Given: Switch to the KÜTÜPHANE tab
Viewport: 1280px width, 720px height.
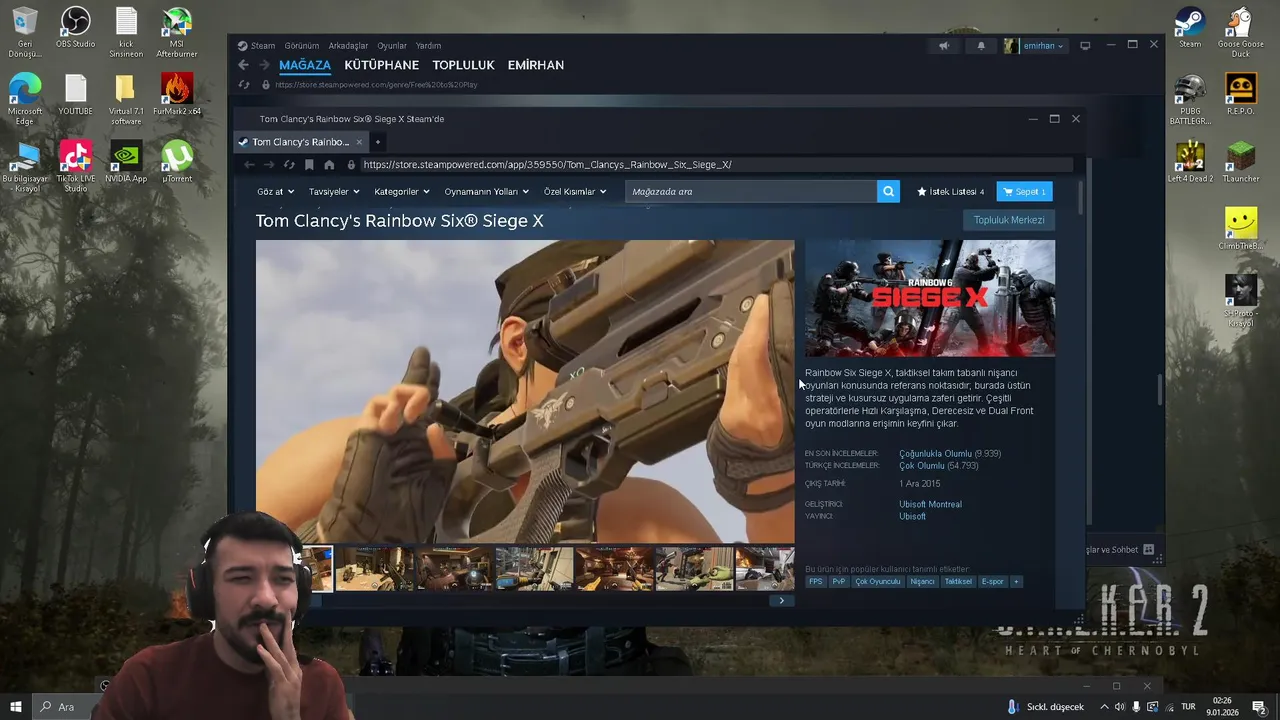Looking at the screenshot, I should (x=381, y=65).
